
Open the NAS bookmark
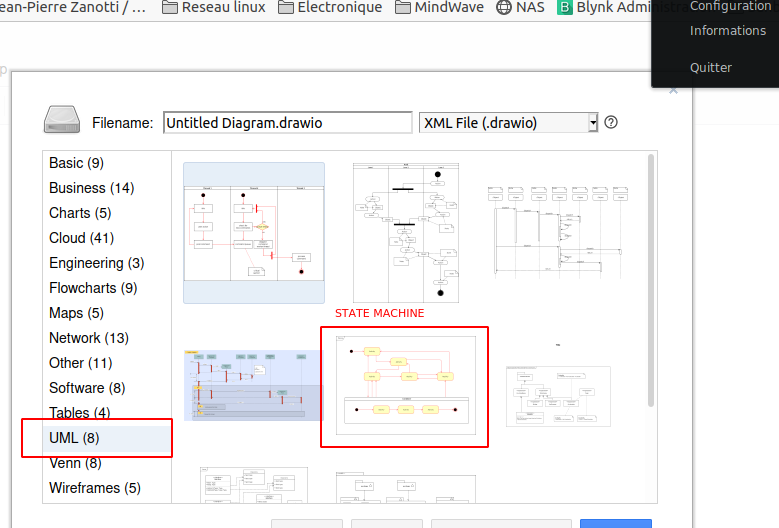(x=520, y=7)
